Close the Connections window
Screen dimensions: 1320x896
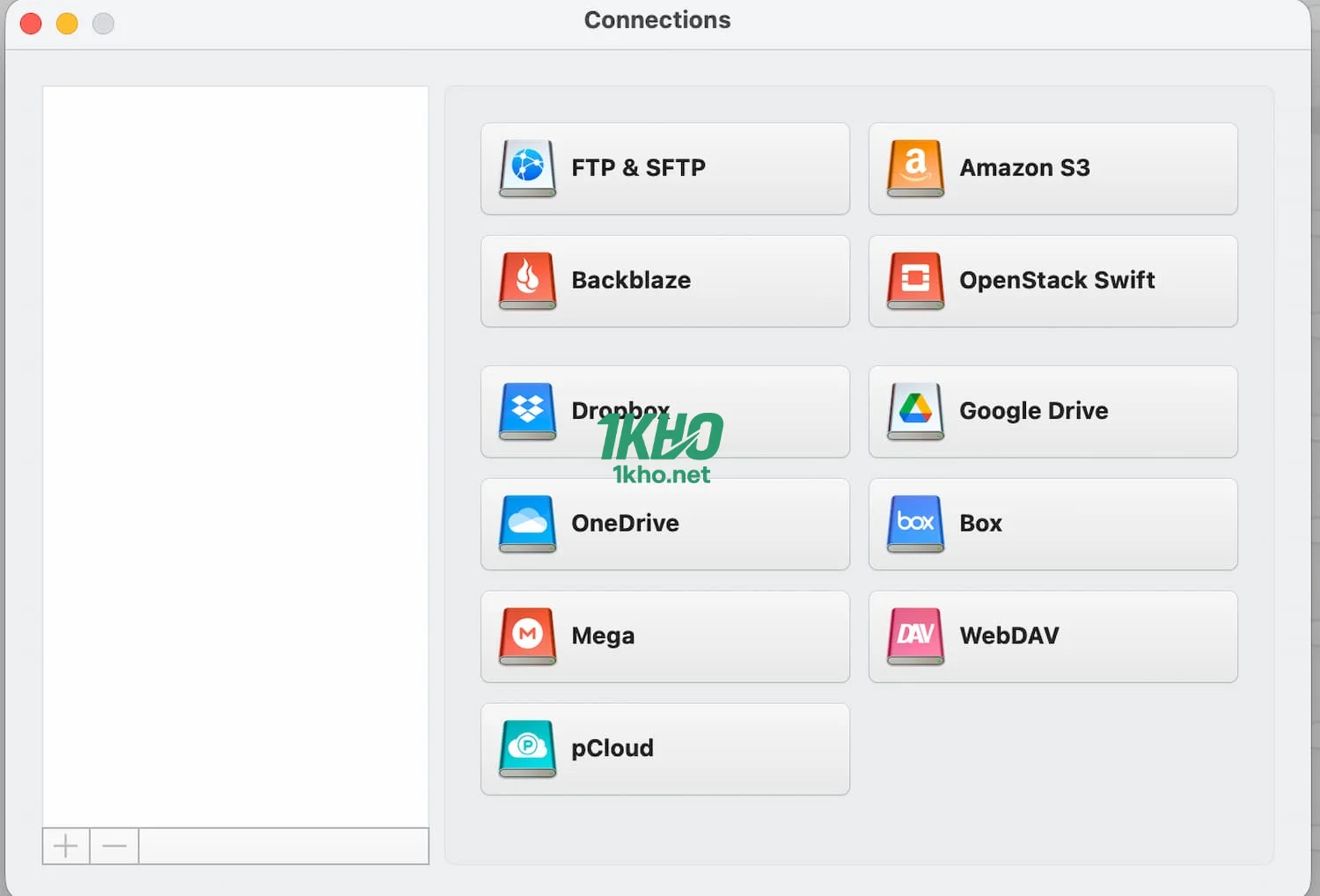tap(31, 24)
